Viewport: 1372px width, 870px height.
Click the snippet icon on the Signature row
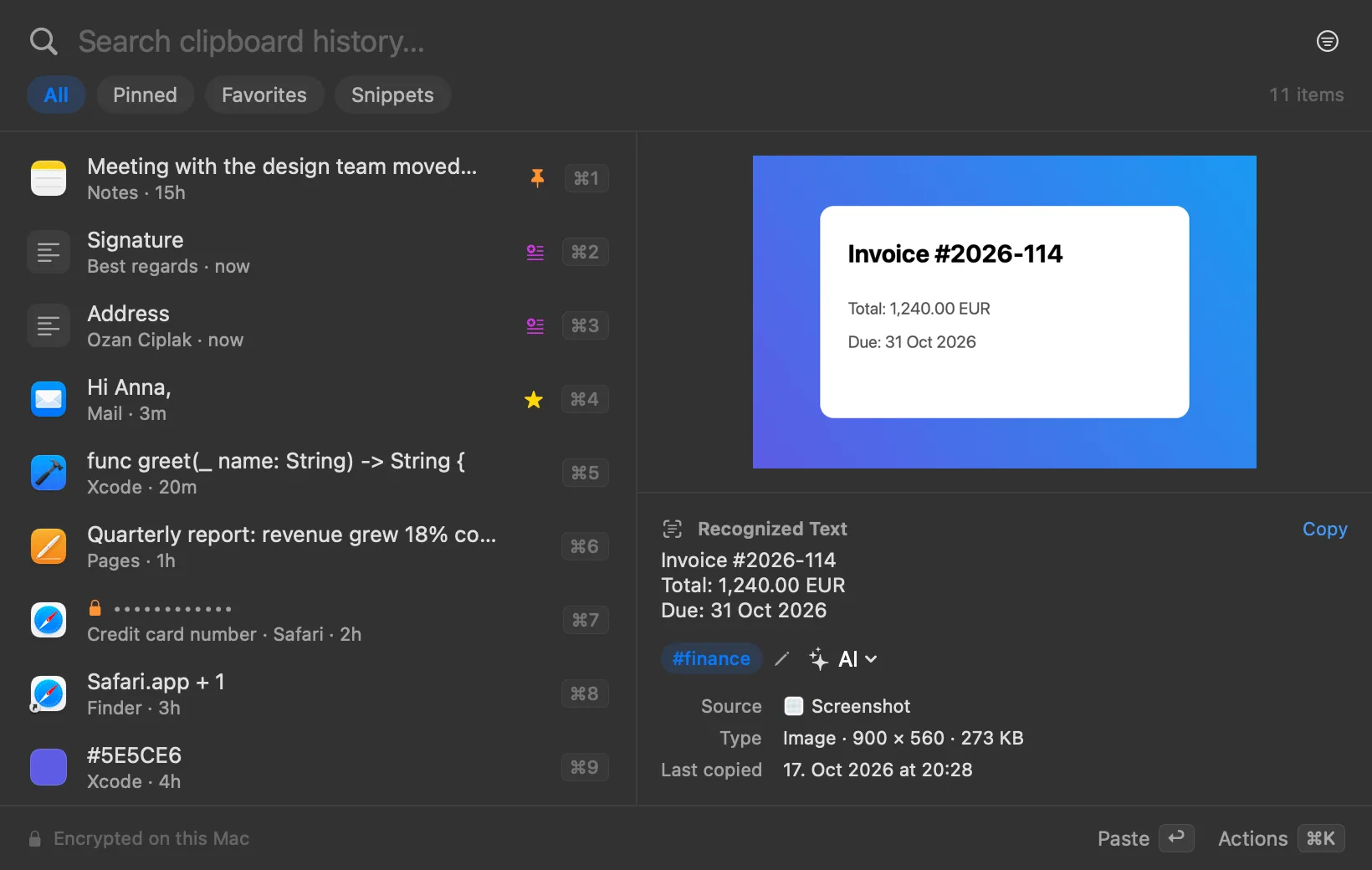(x=535, y=252)
